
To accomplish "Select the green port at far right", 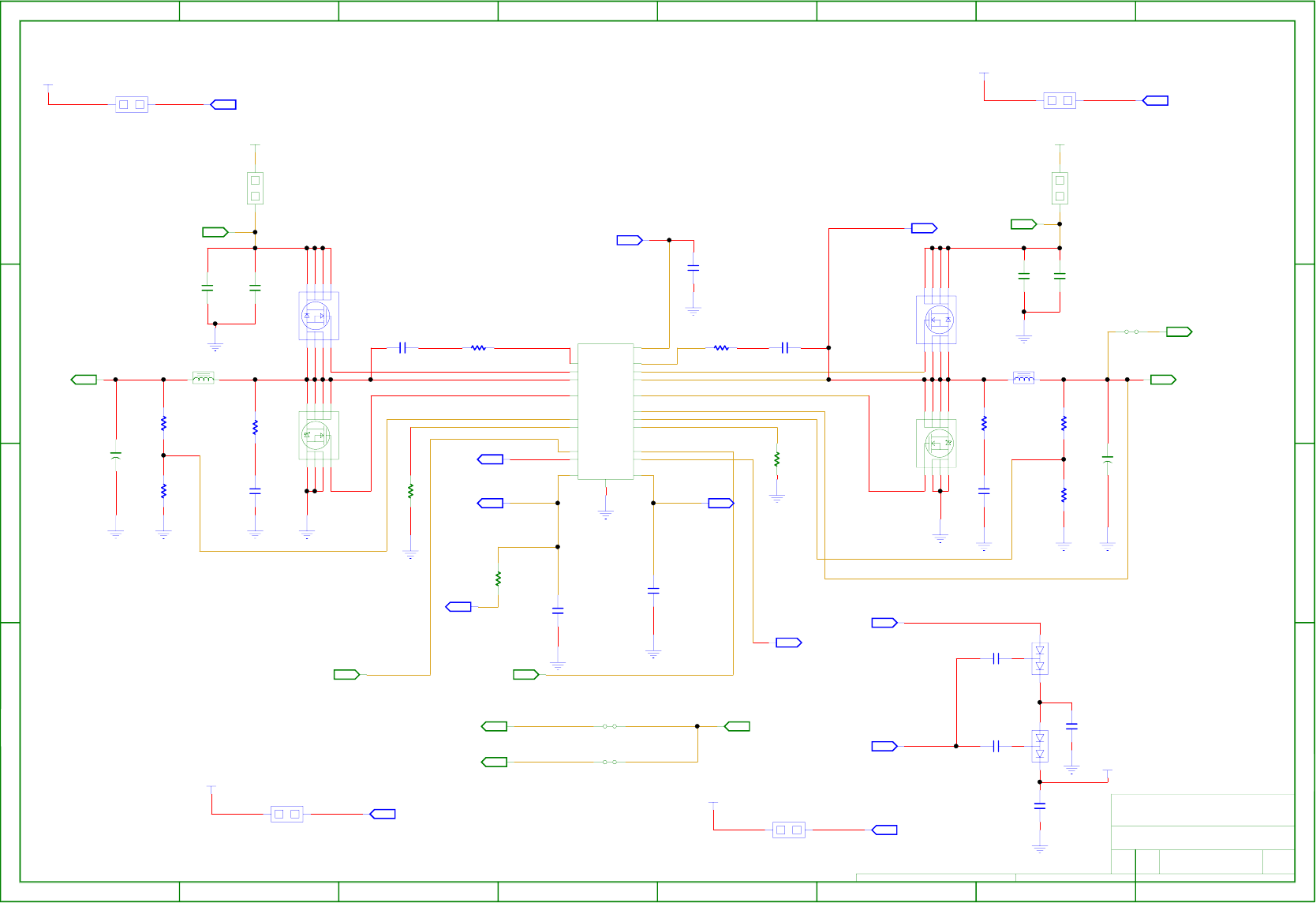I will click(x=1163, y=380).
